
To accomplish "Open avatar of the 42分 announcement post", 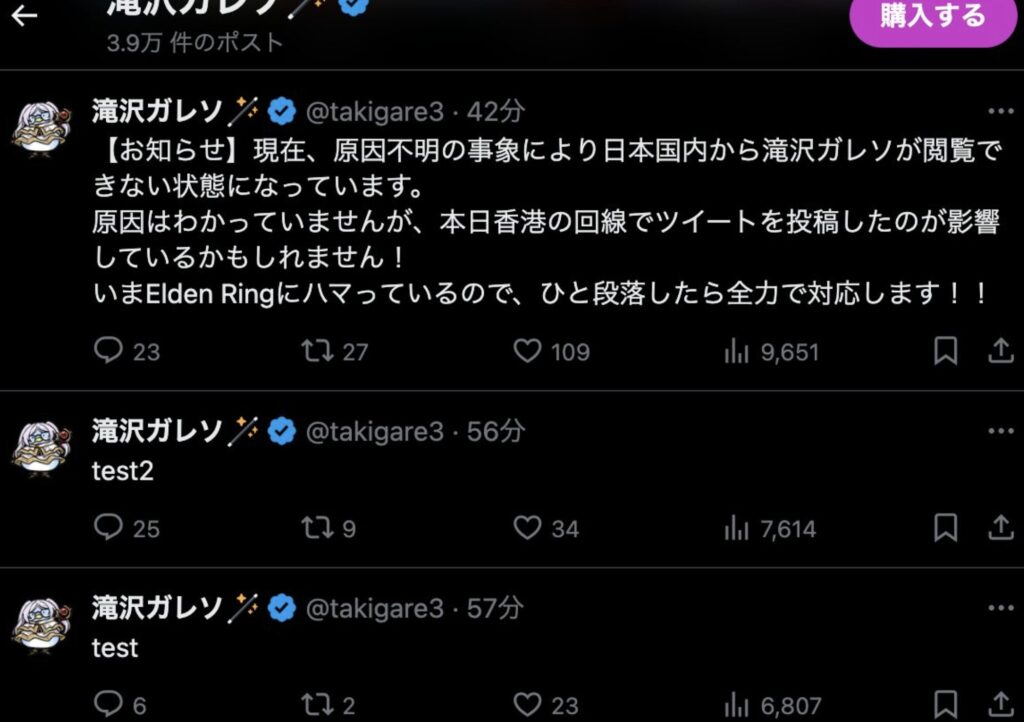I will click(42, 130).
